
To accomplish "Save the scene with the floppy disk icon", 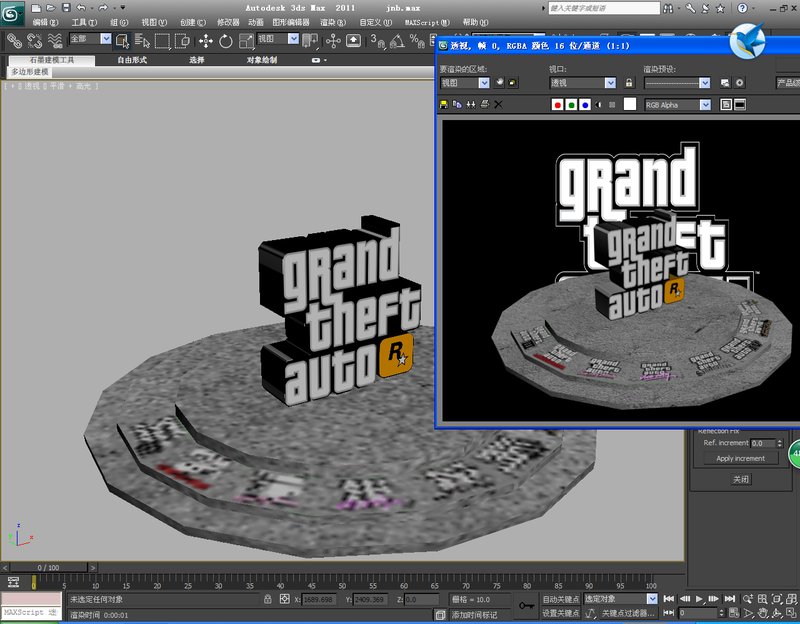I will coord(66,8).
